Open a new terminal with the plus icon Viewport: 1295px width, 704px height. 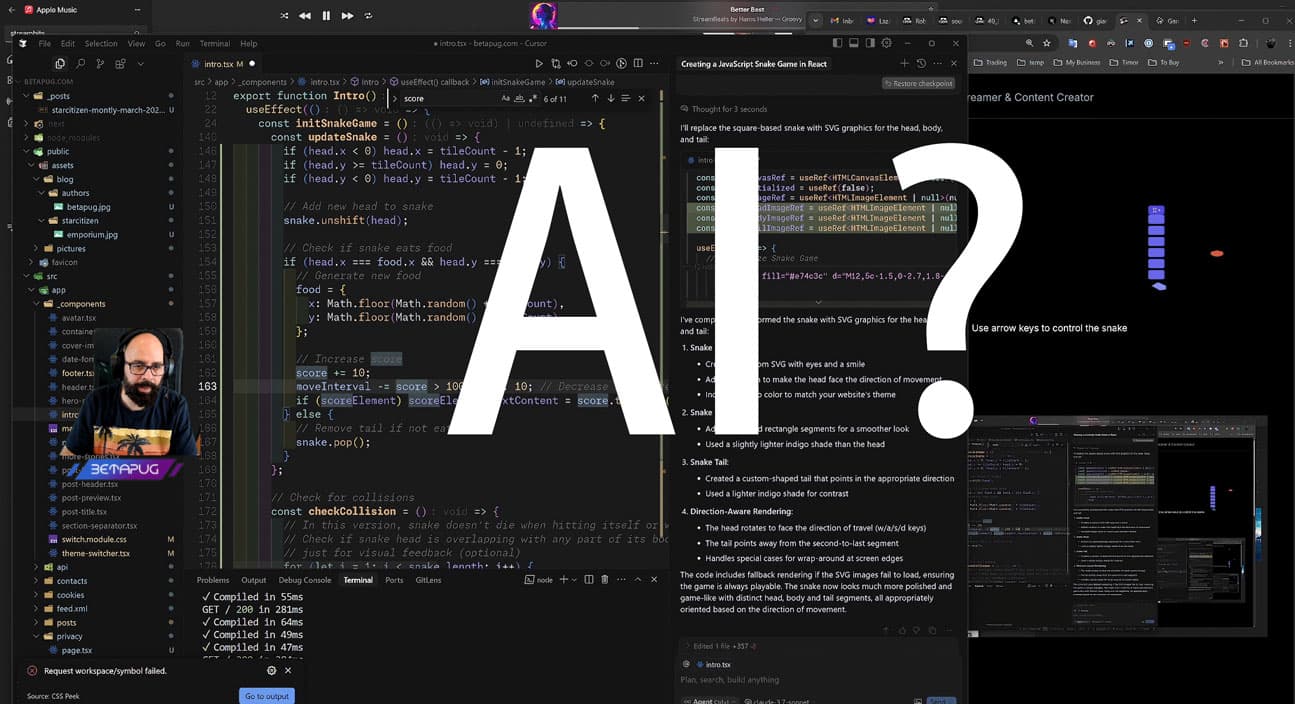564,579
